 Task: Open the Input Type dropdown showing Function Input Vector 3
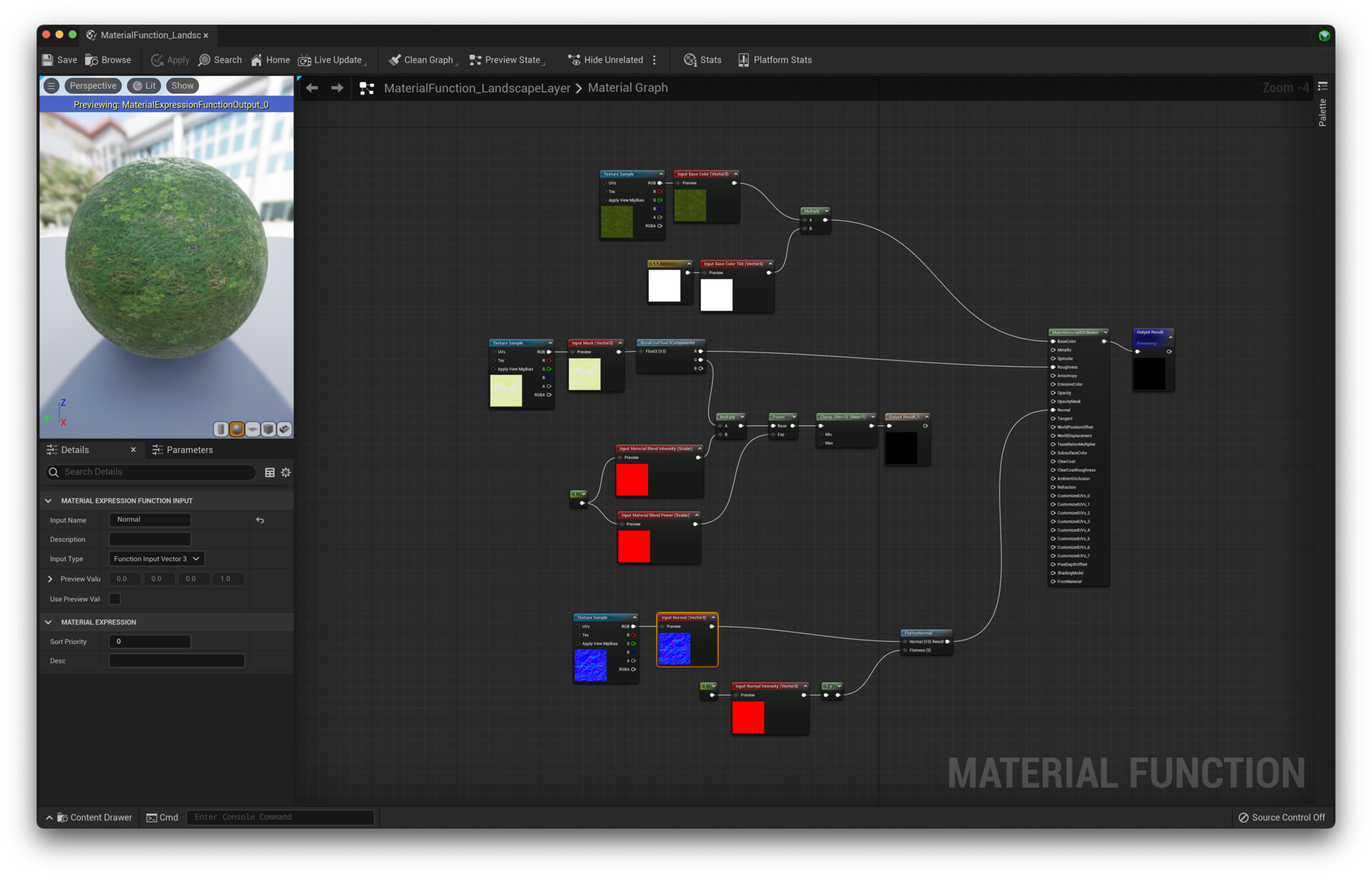click(x=156, y=558)
